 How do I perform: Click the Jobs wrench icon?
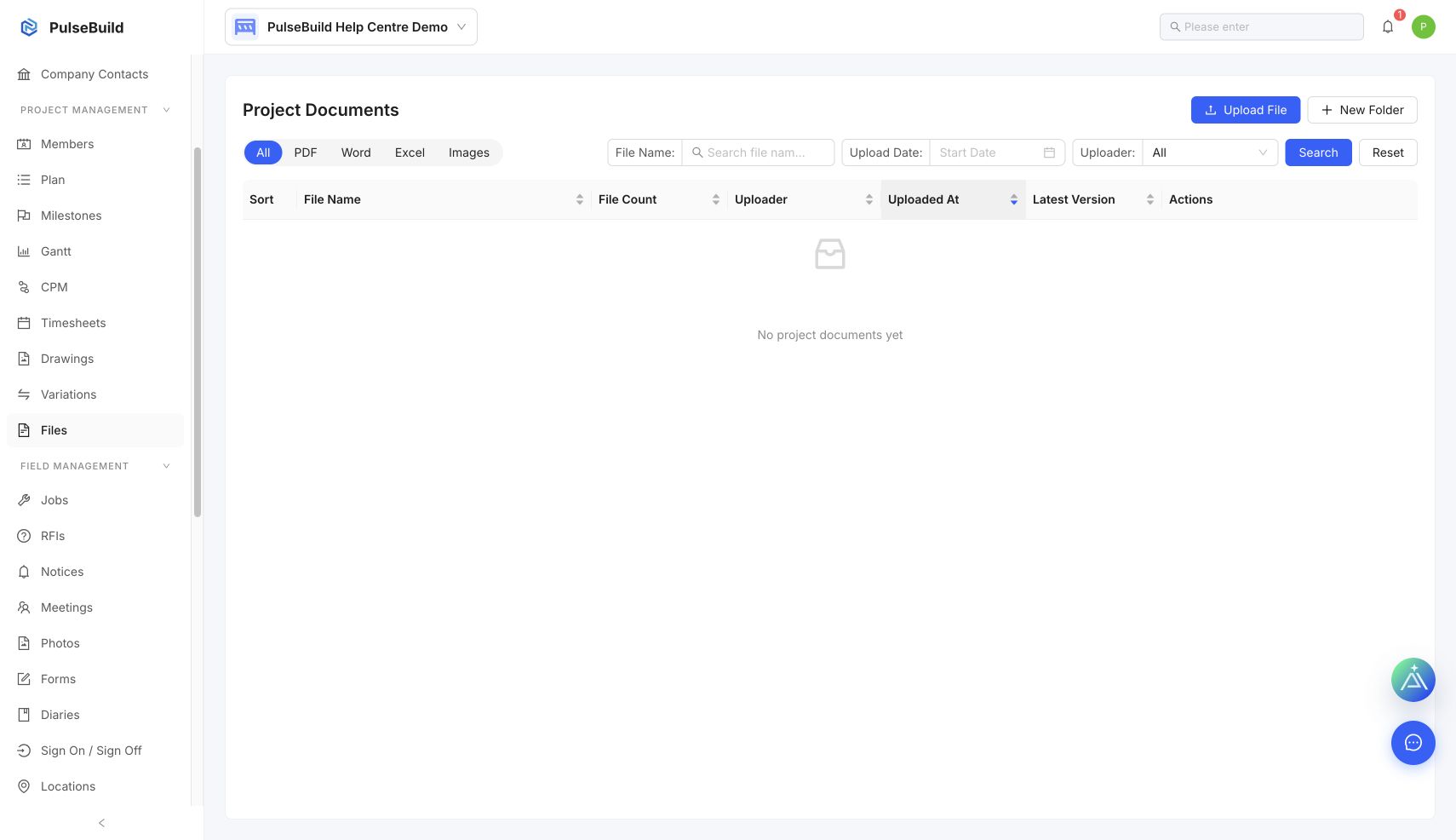(x=24, y=500)
